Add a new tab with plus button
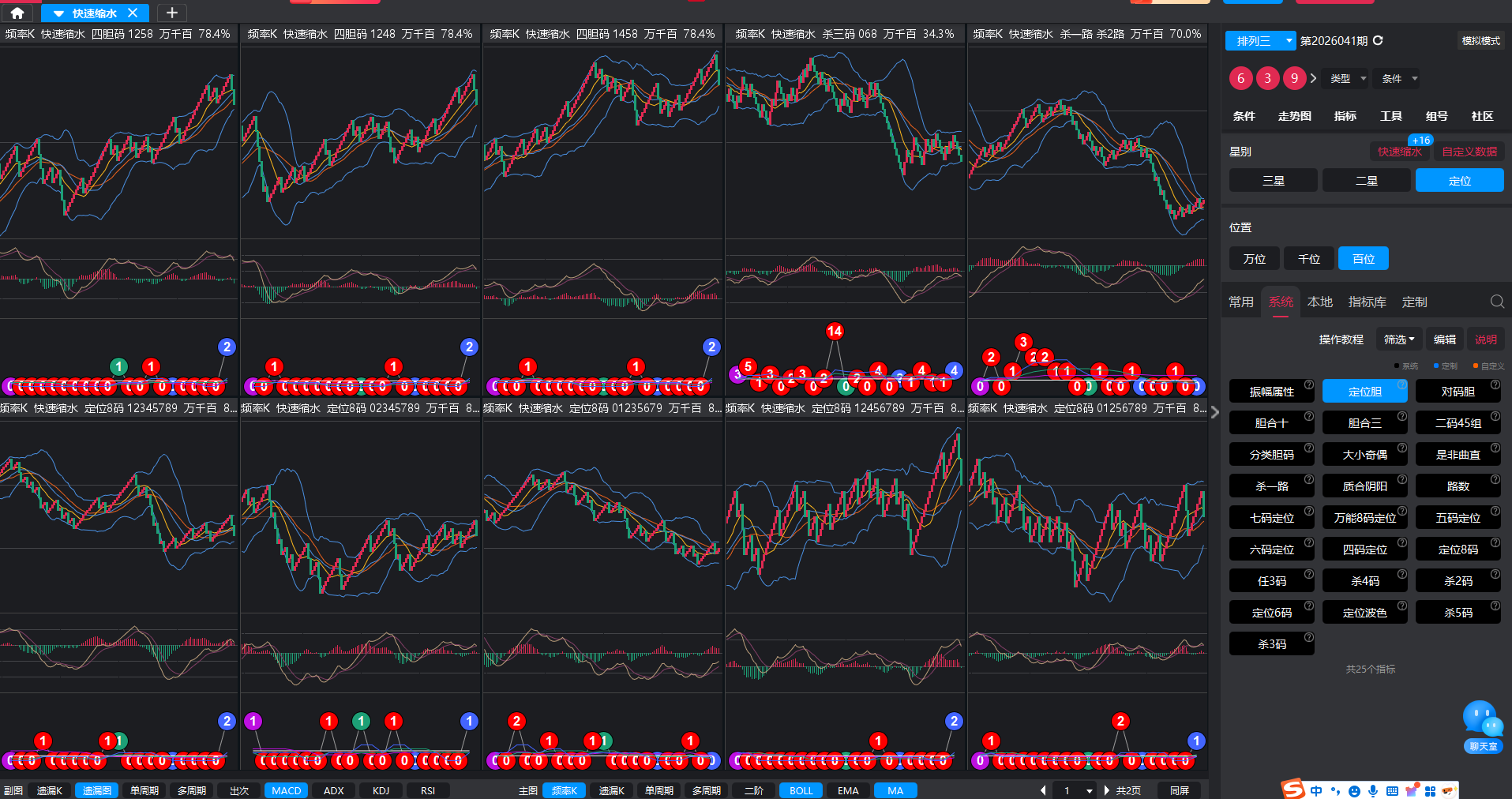The height and width of the screenshot is (799, 1512). (171, 13)
